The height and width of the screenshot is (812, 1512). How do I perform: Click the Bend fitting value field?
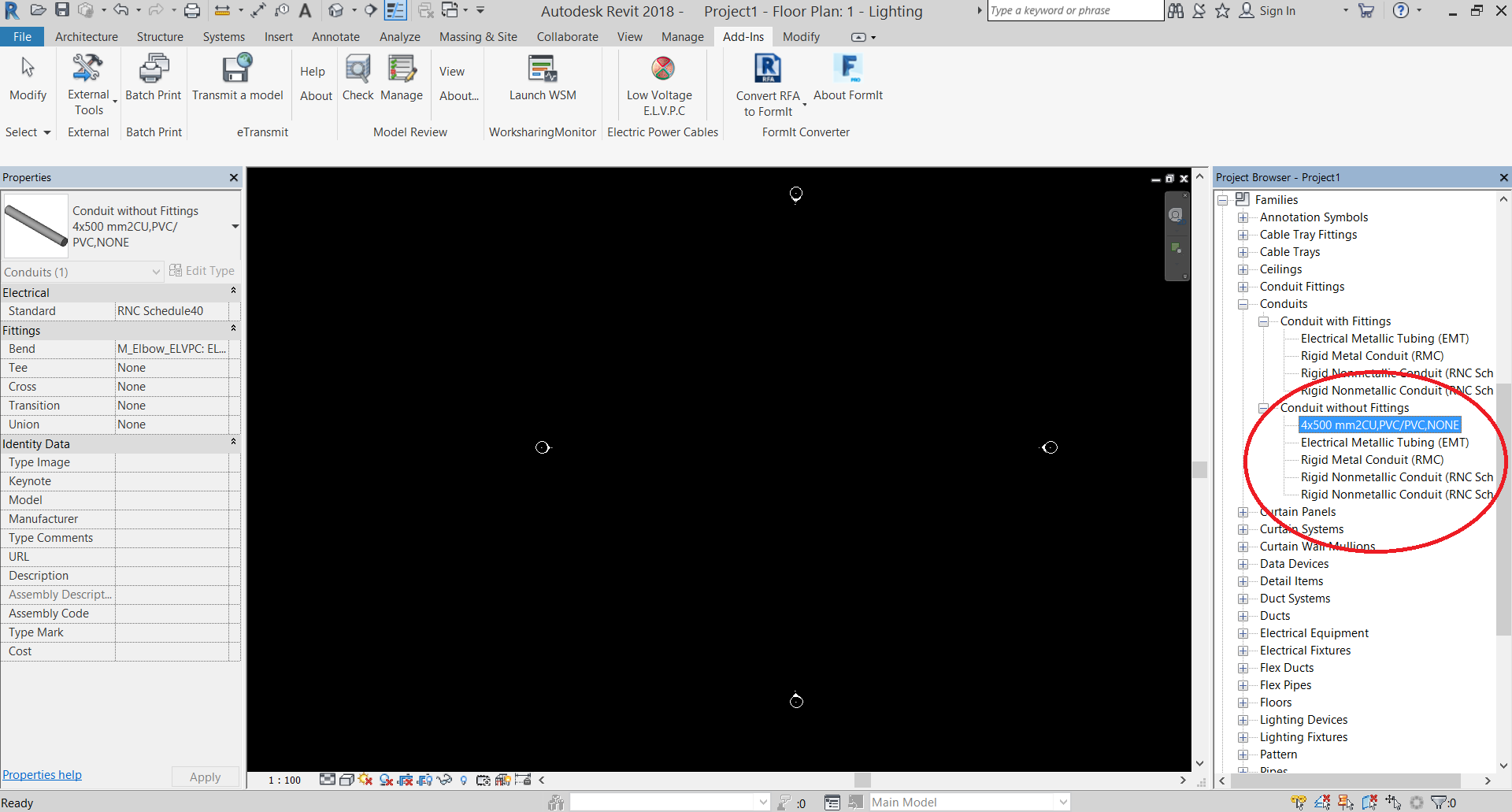(172, 349)
